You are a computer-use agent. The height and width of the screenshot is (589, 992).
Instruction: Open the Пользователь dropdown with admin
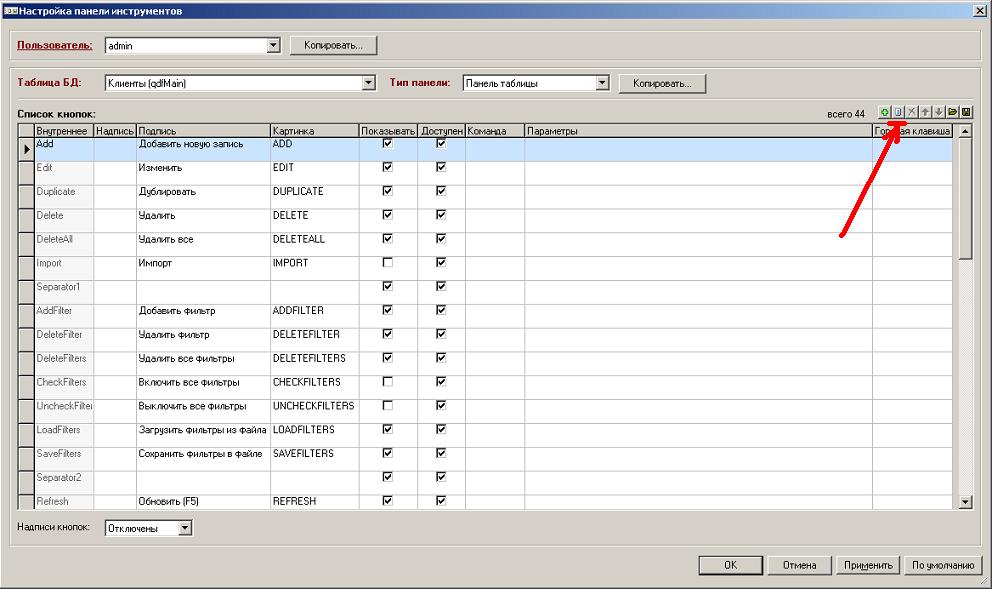[273, 46]
